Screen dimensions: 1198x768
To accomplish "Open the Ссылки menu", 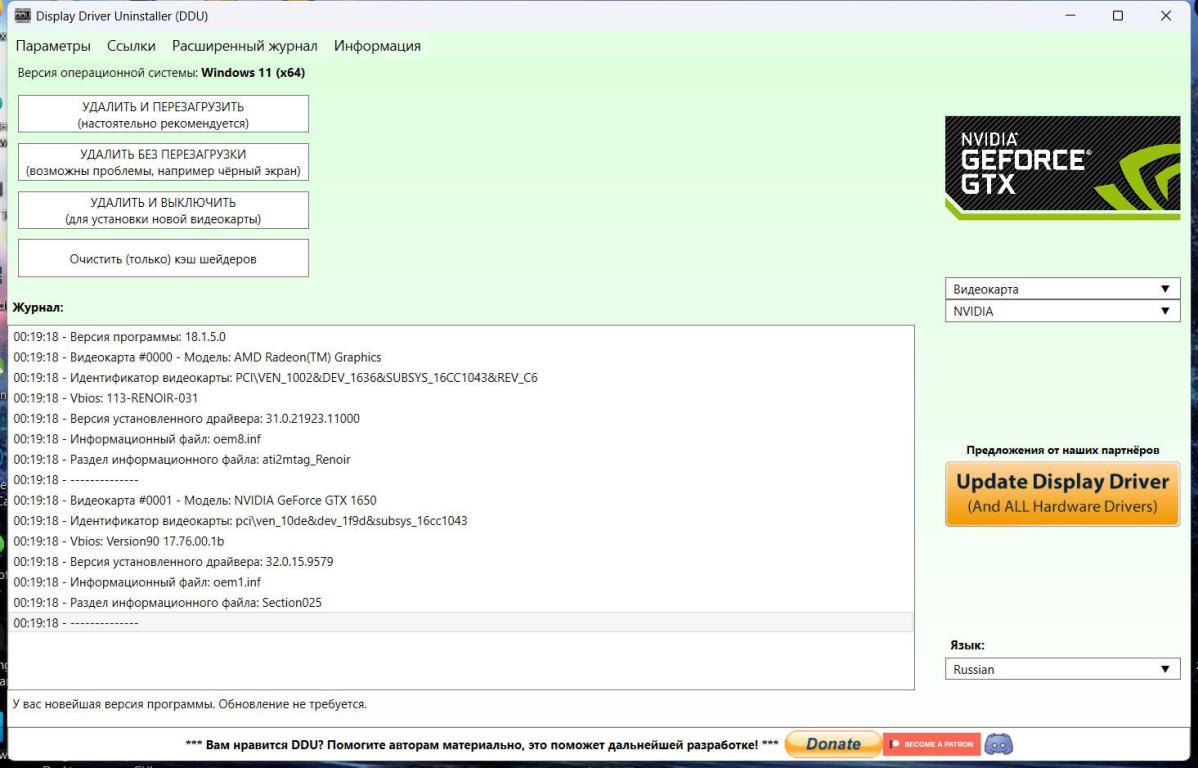I will 131,46.
